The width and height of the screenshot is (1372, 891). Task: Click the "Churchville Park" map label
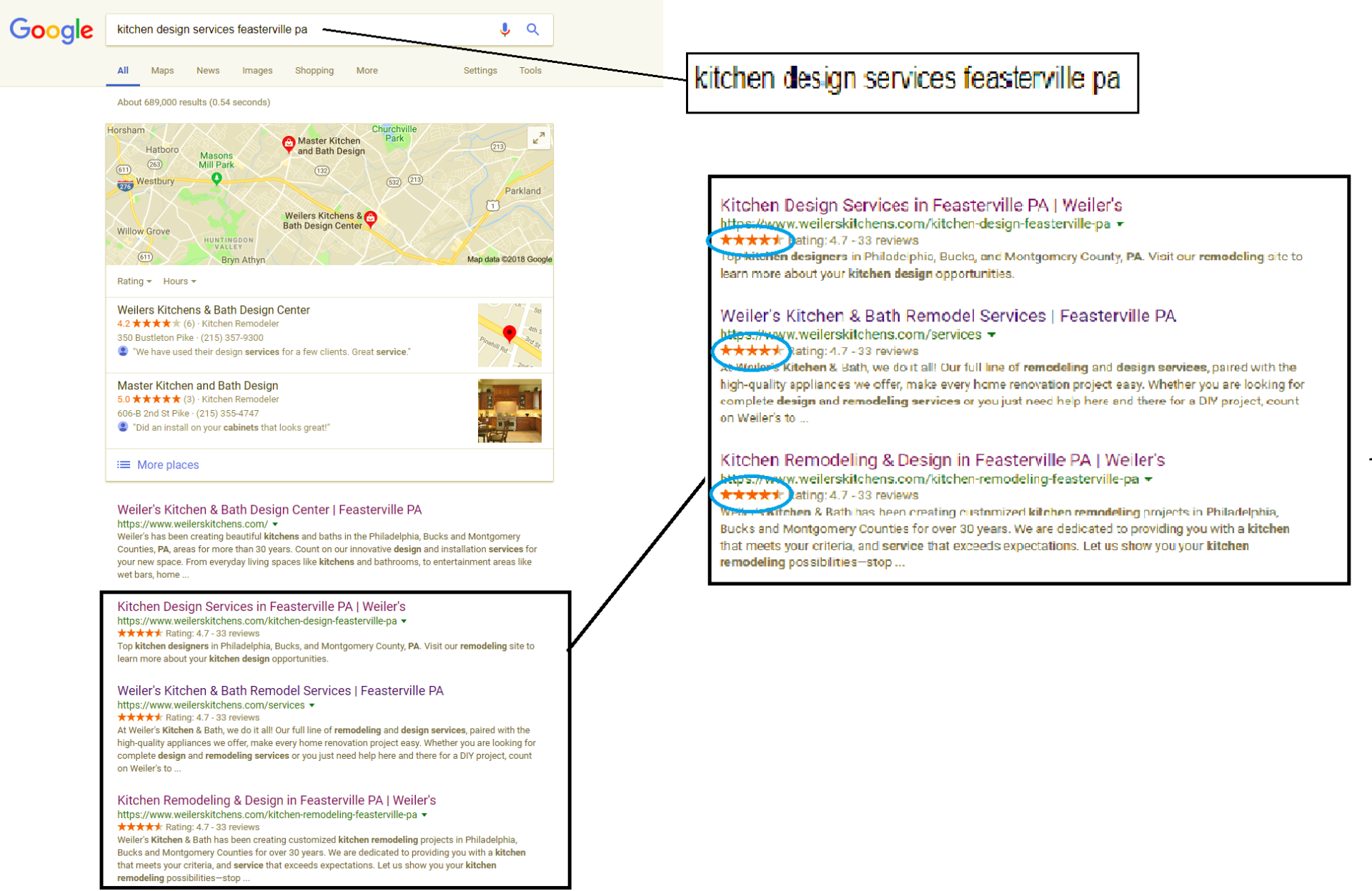click(x=394, y=134)
